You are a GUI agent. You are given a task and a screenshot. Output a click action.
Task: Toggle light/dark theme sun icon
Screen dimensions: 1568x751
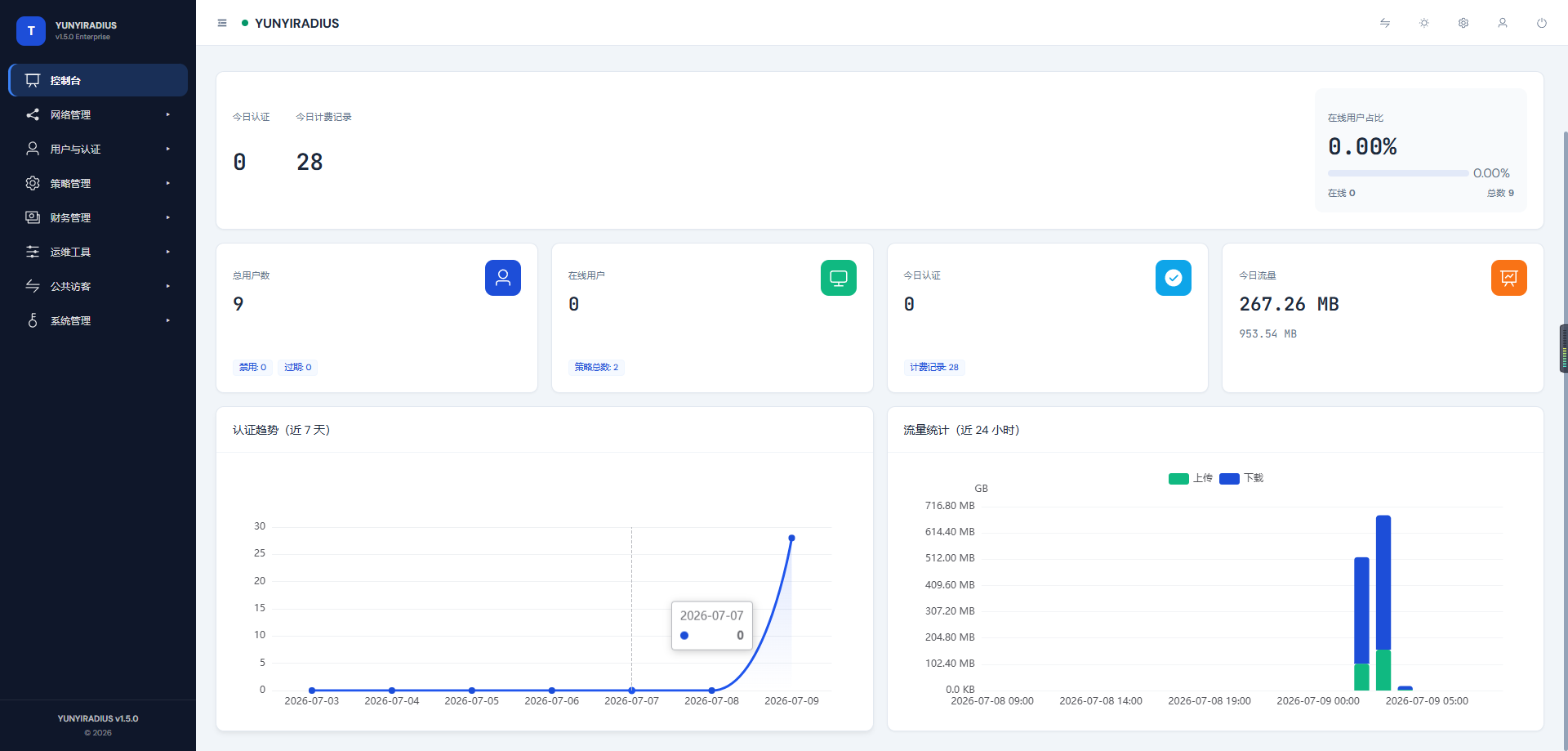(x=1424, y=23)
